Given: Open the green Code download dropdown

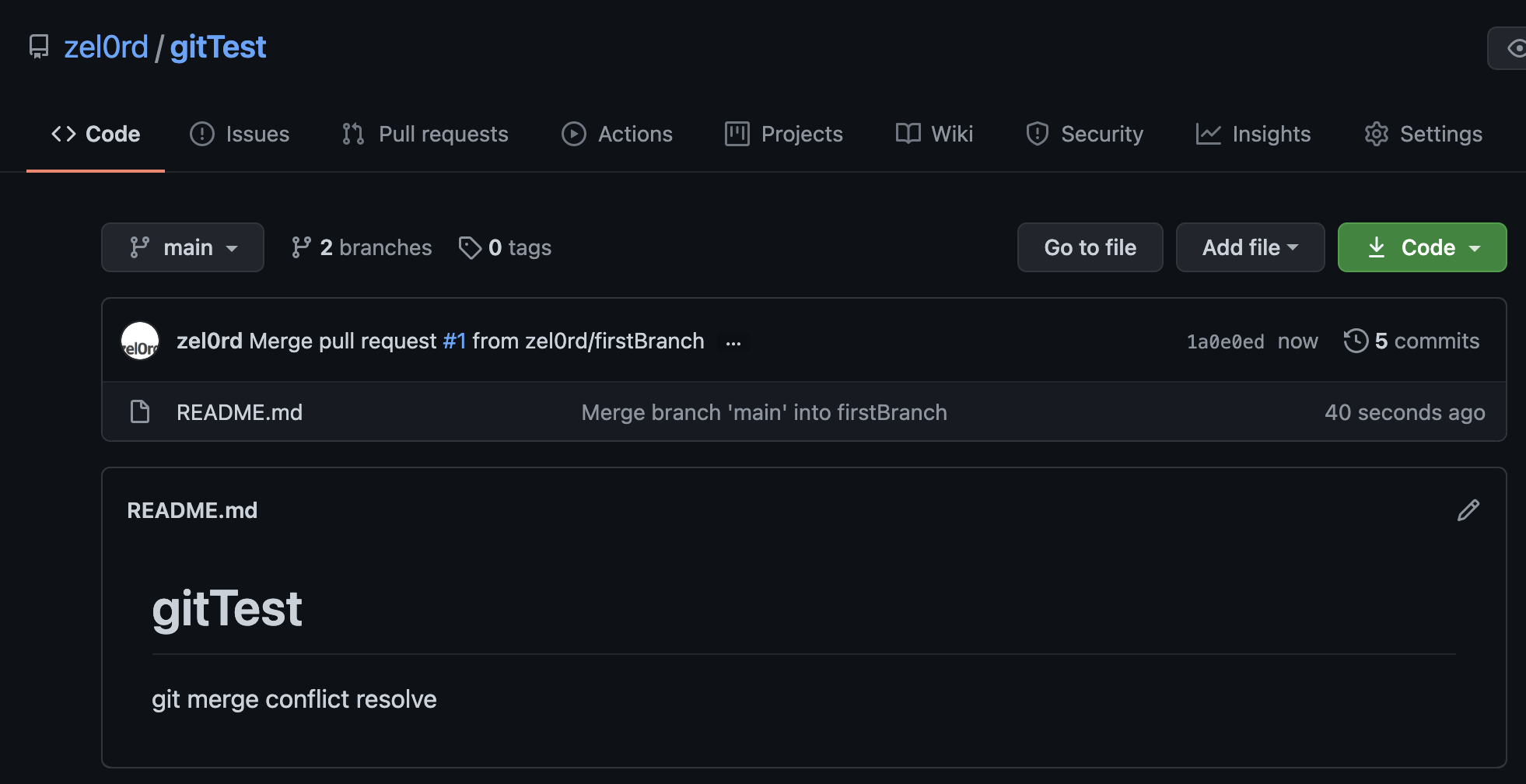Looking at the screenshot, I should coord(1423,247).
